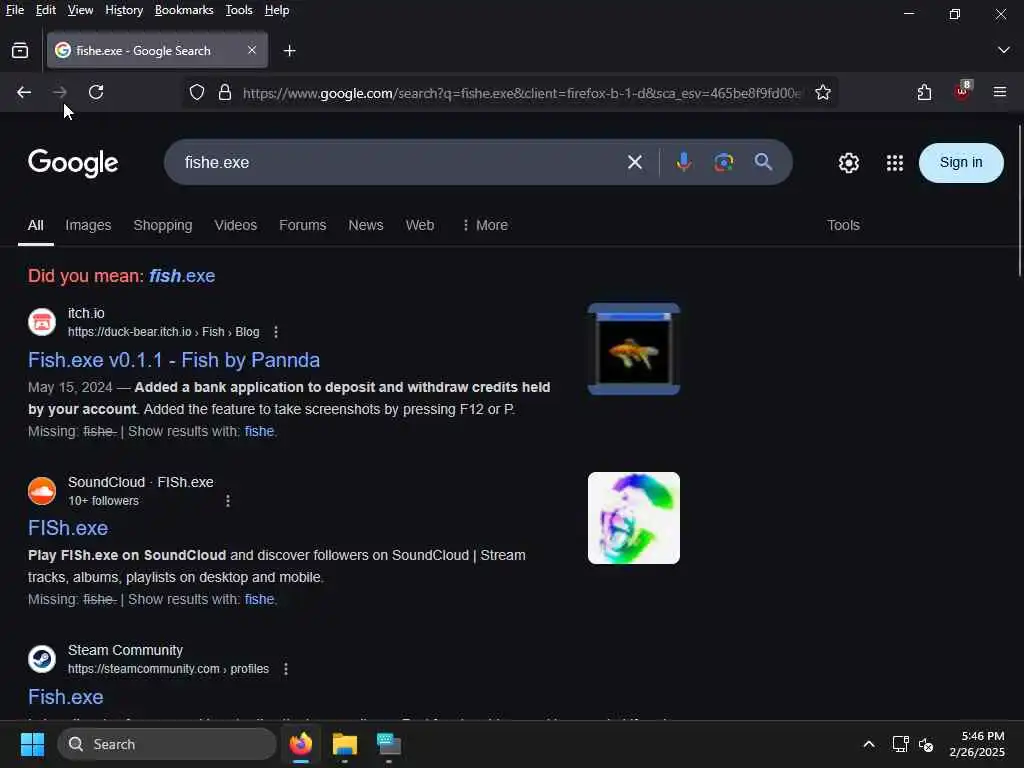Clear the search box with the X
The image size is (1024, 768).
tap(634, 162)
